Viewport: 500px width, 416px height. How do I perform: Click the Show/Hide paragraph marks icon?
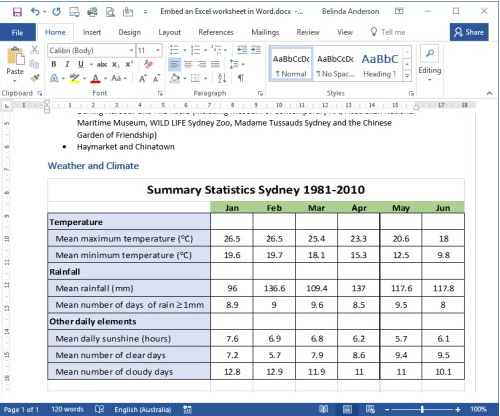(x=240, y=79)
